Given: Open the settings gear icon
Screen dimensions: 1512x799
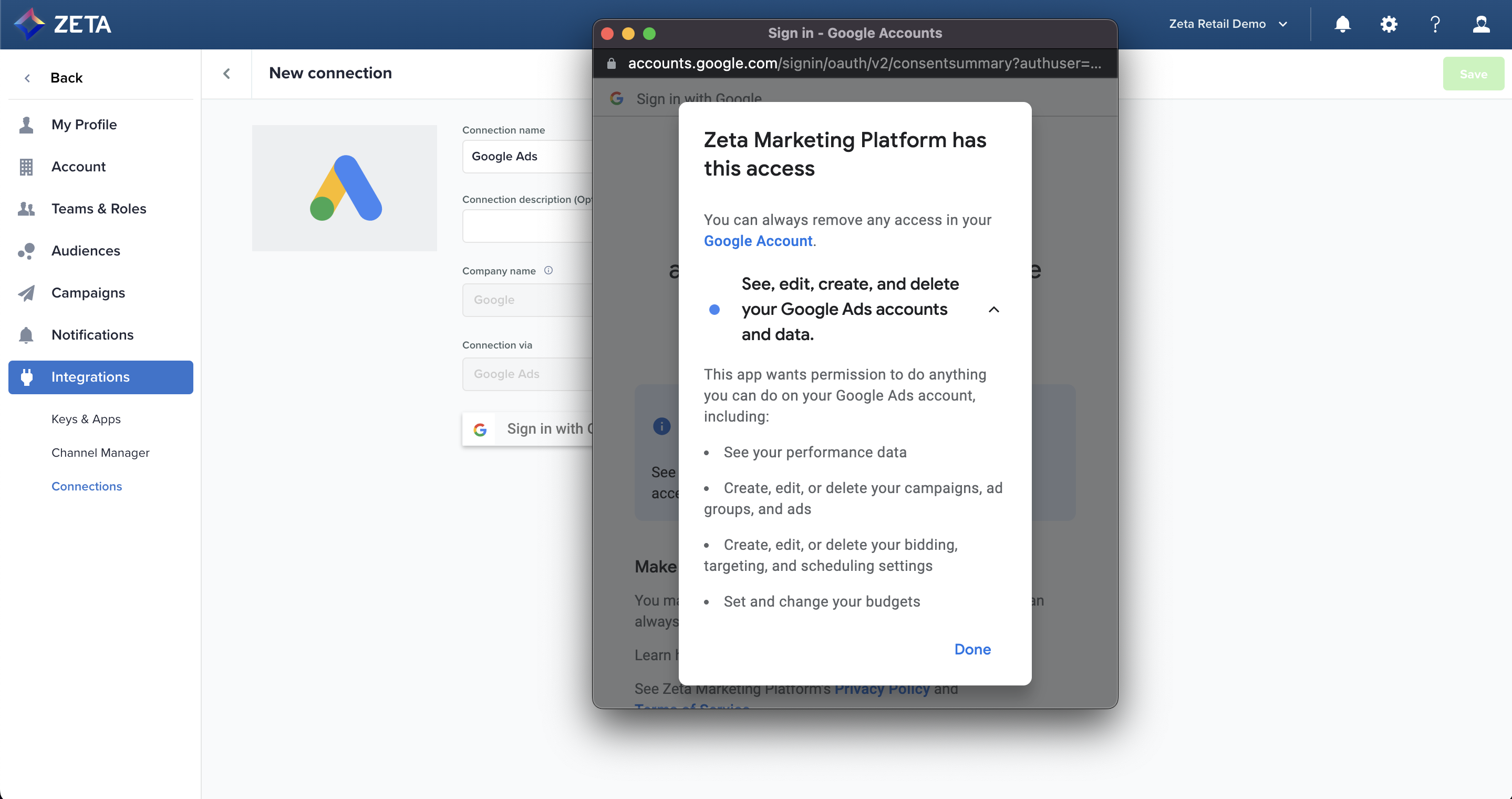Looking at the screenshot, I should coord(1389,24).
